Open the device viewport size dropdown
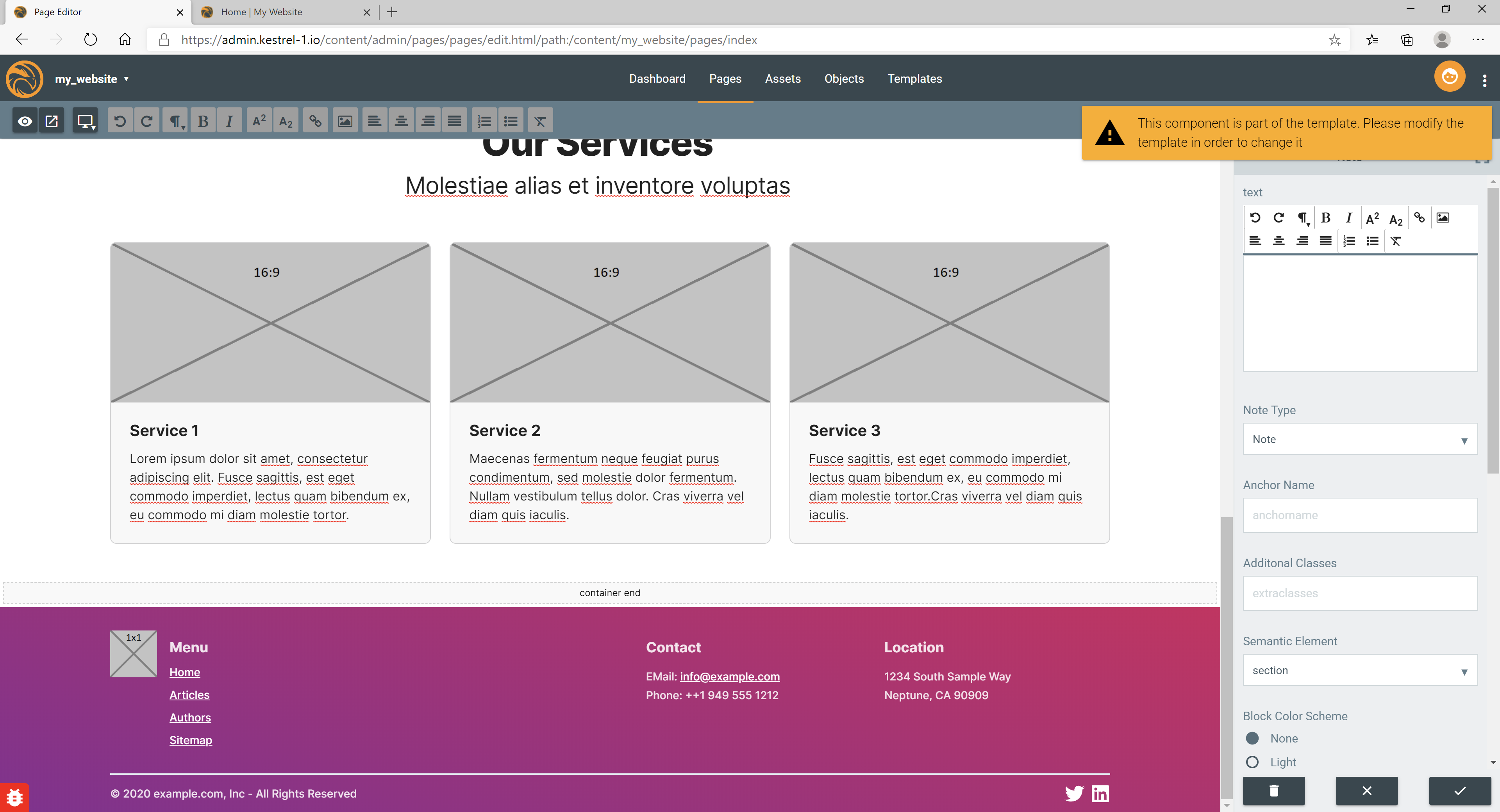 point(86,121)
